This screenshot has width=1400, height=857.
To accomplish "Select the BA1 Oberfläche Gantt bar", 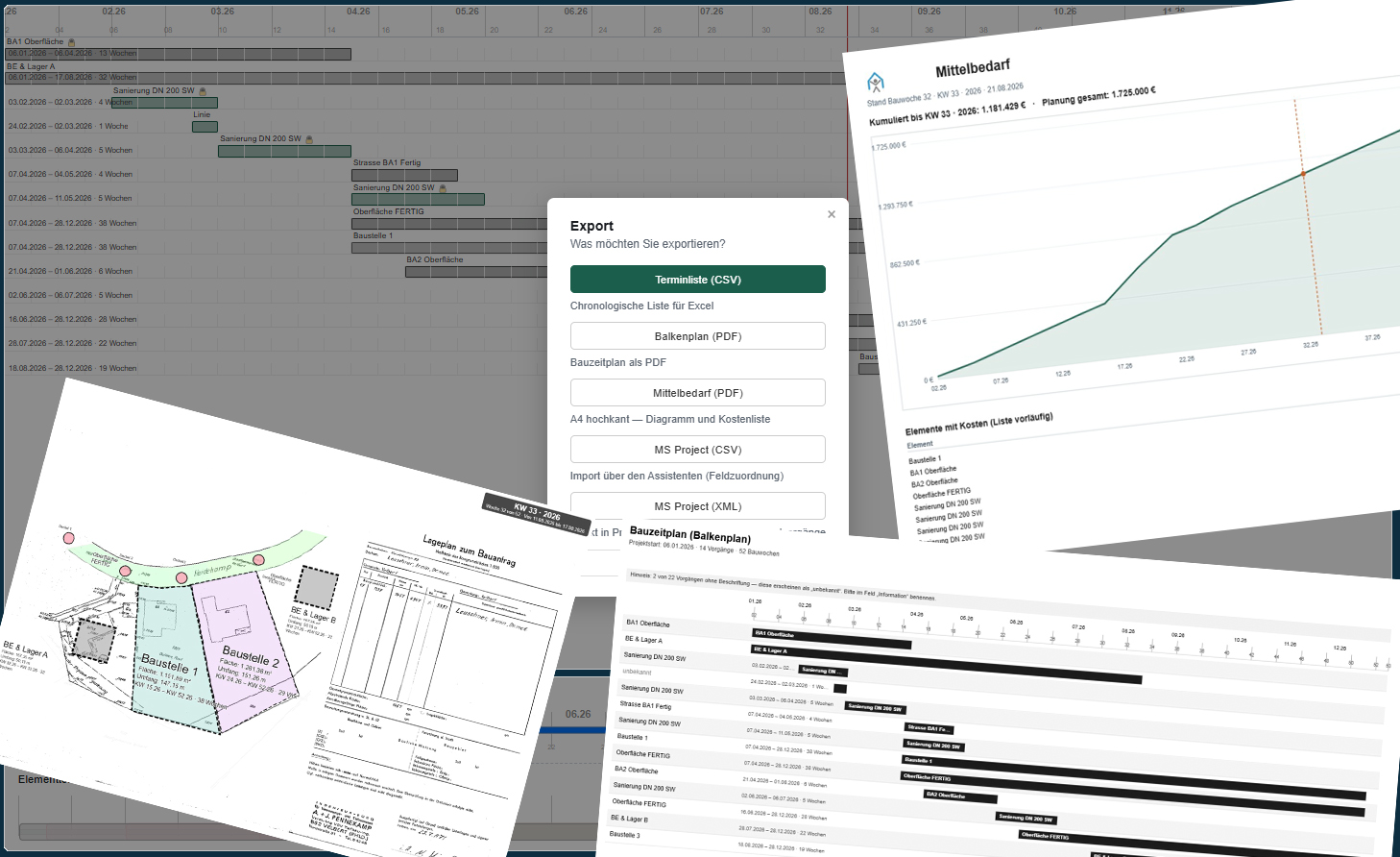I will pyautogui.click(x=179, y=54).
